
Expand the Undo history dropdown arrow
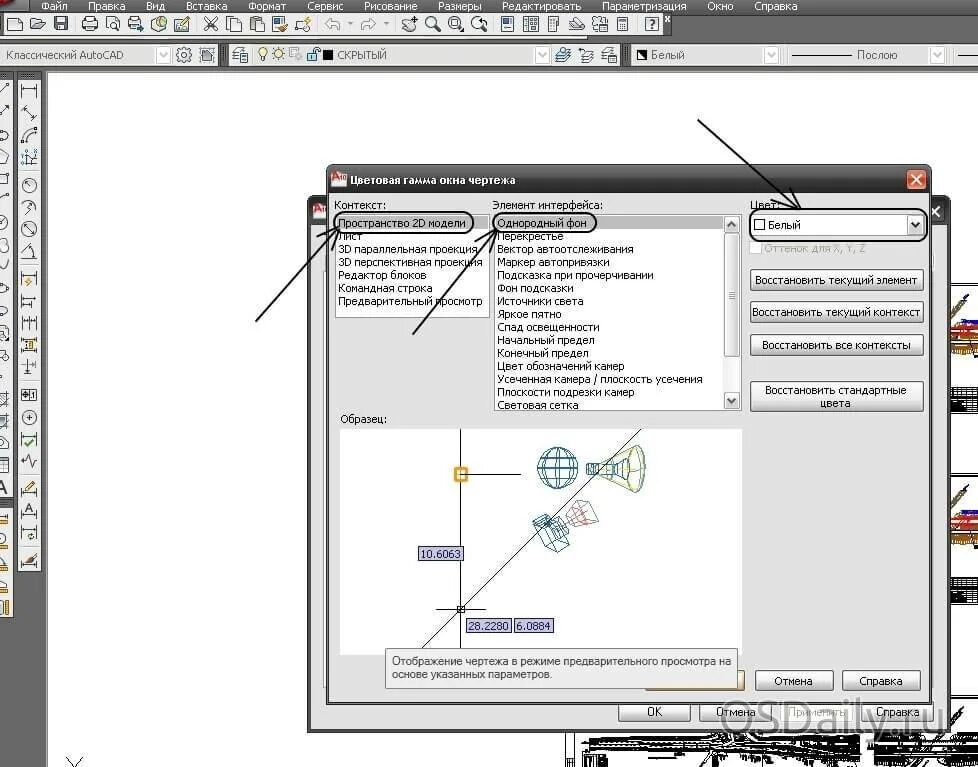pyautogui.click(x=350, y=24)
